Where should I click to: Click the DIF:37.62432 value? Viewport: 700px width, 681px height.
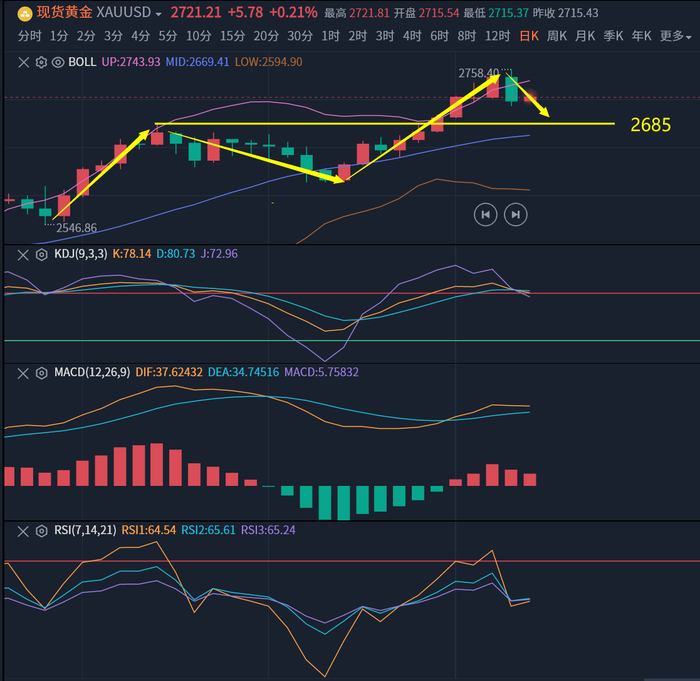[x=169, y=372]
